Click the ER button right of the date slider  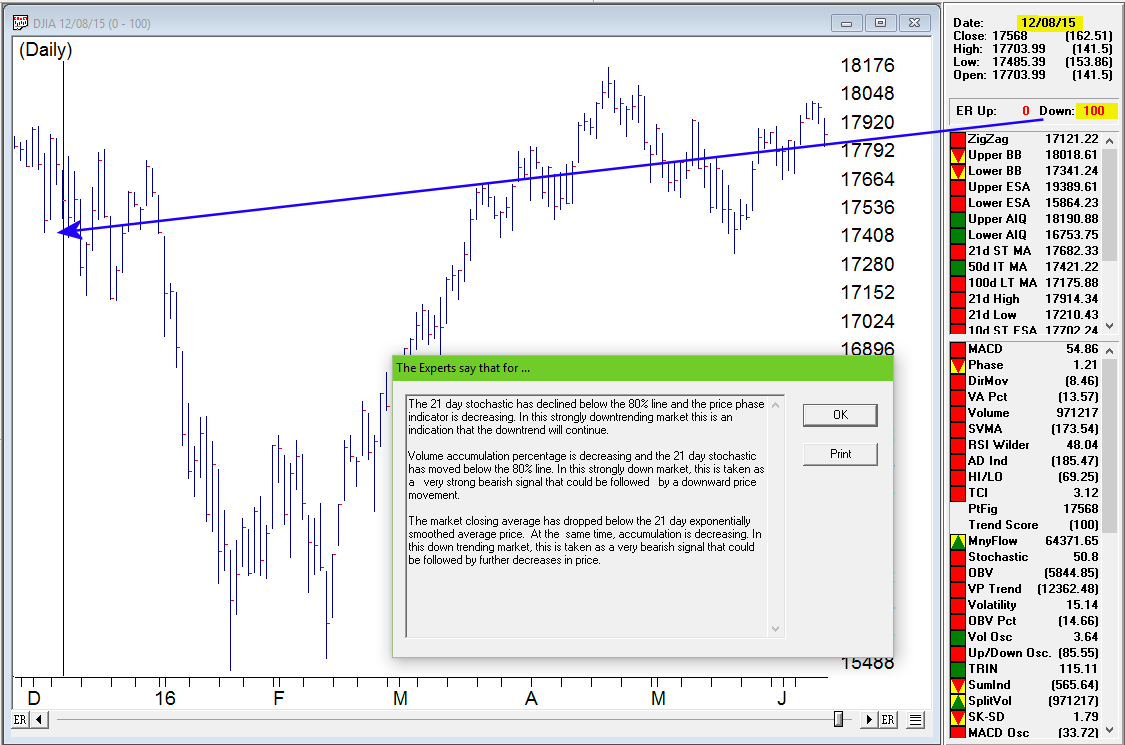pyautogui.click(x=888, y=719)
